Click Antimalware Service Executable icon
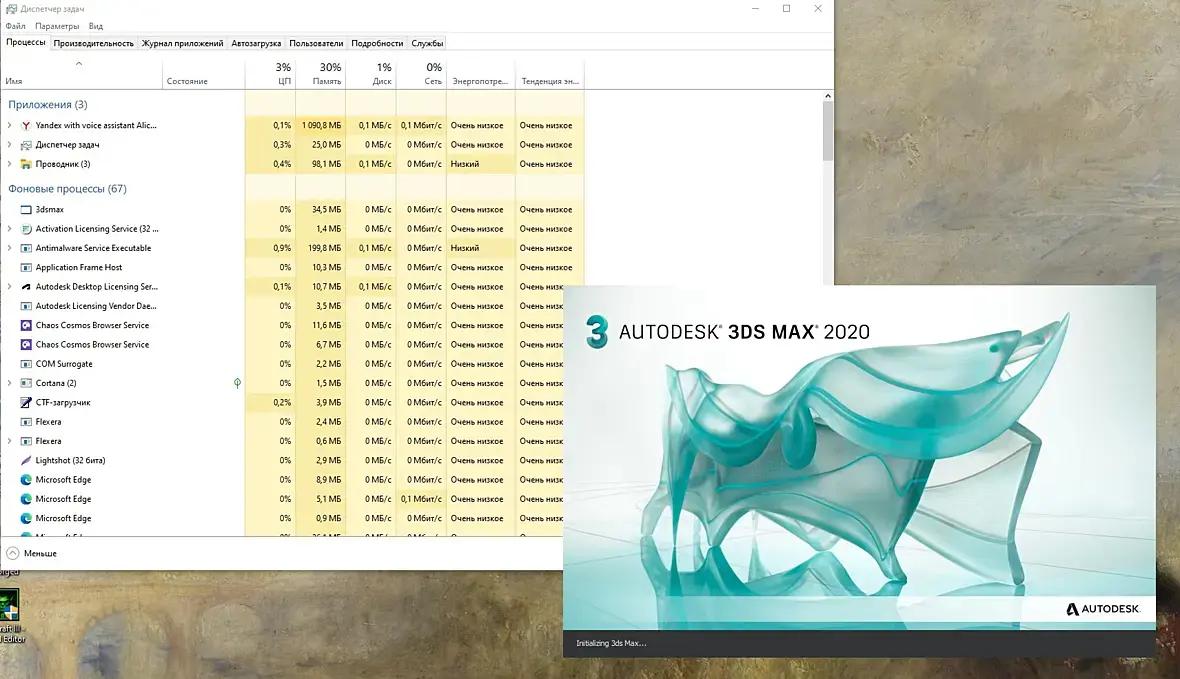1180x679 pixels. [x=26, y=248]
